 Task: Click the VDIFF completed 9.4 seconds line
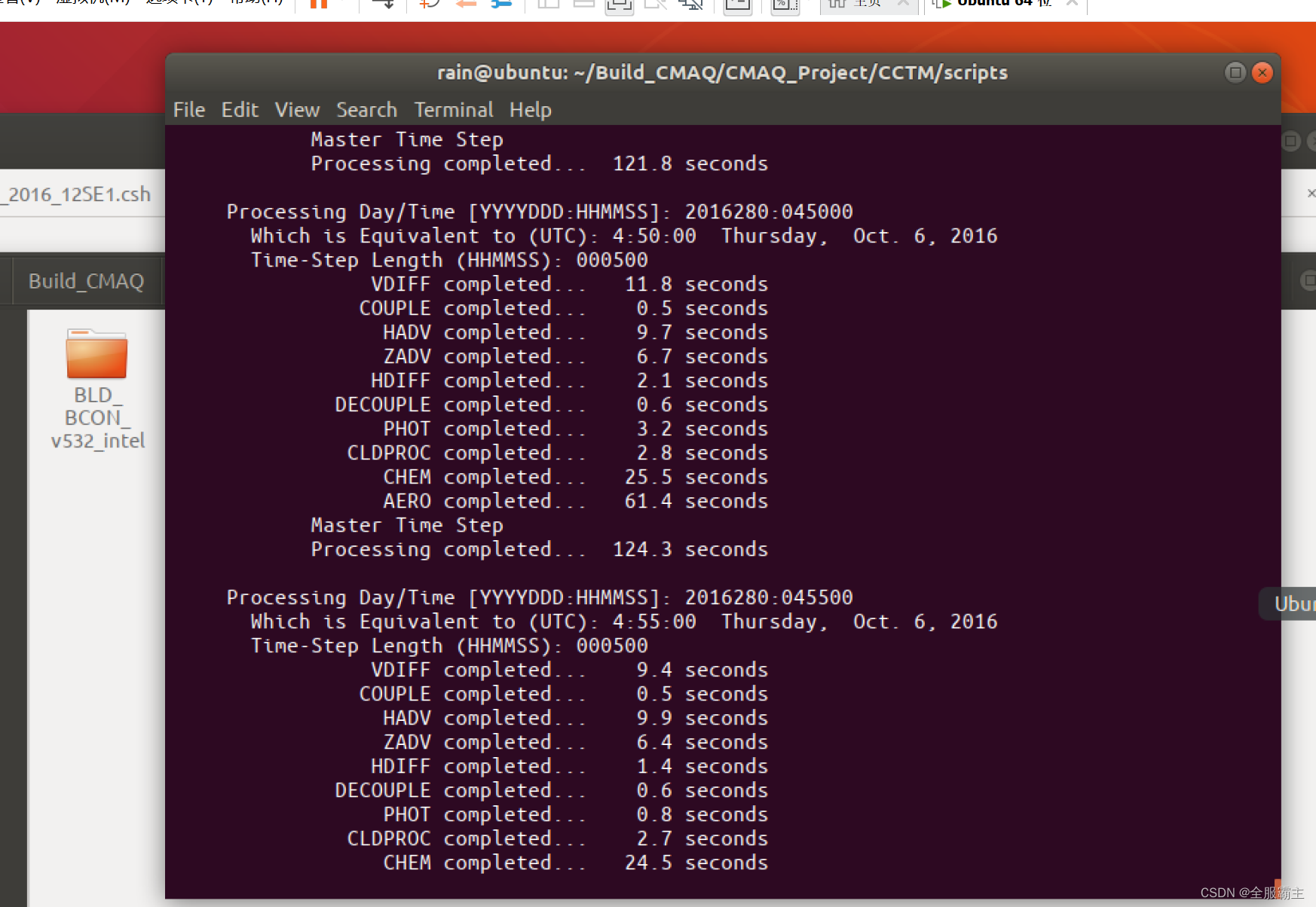570,670
